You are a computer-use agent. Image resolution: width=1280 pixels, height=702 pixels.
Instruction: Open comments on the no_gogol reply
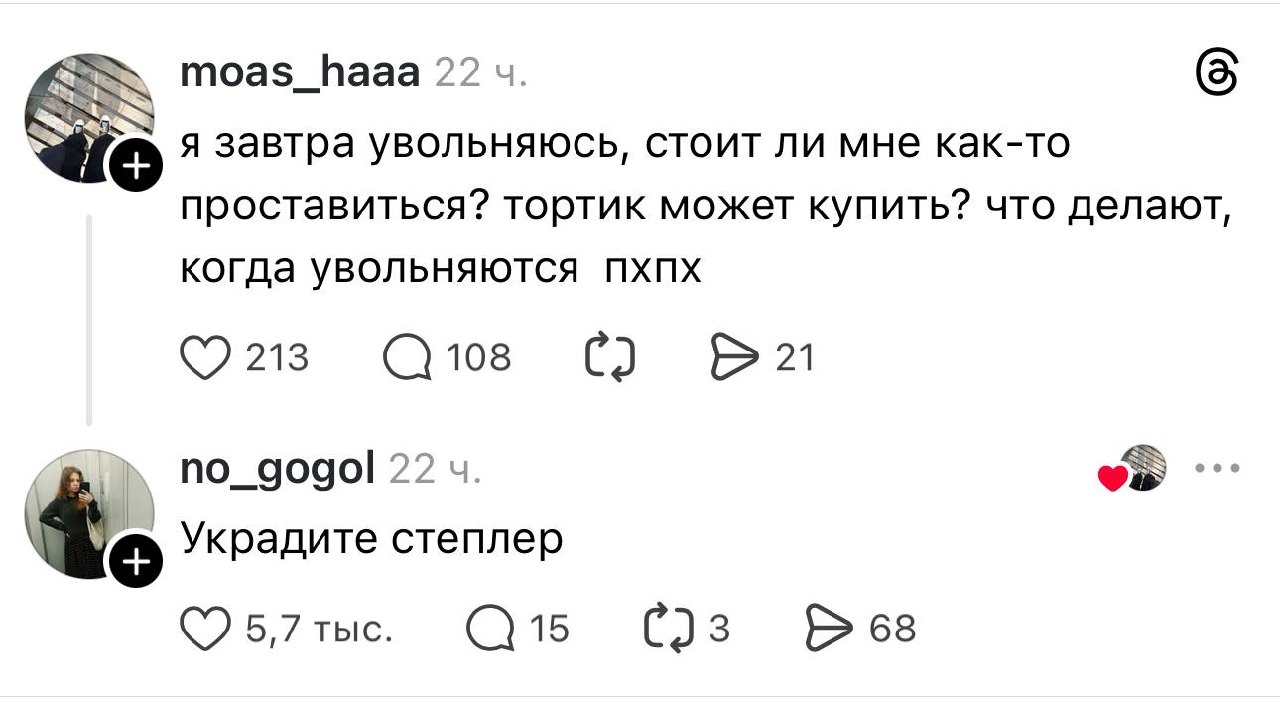(x=488, y=629)
